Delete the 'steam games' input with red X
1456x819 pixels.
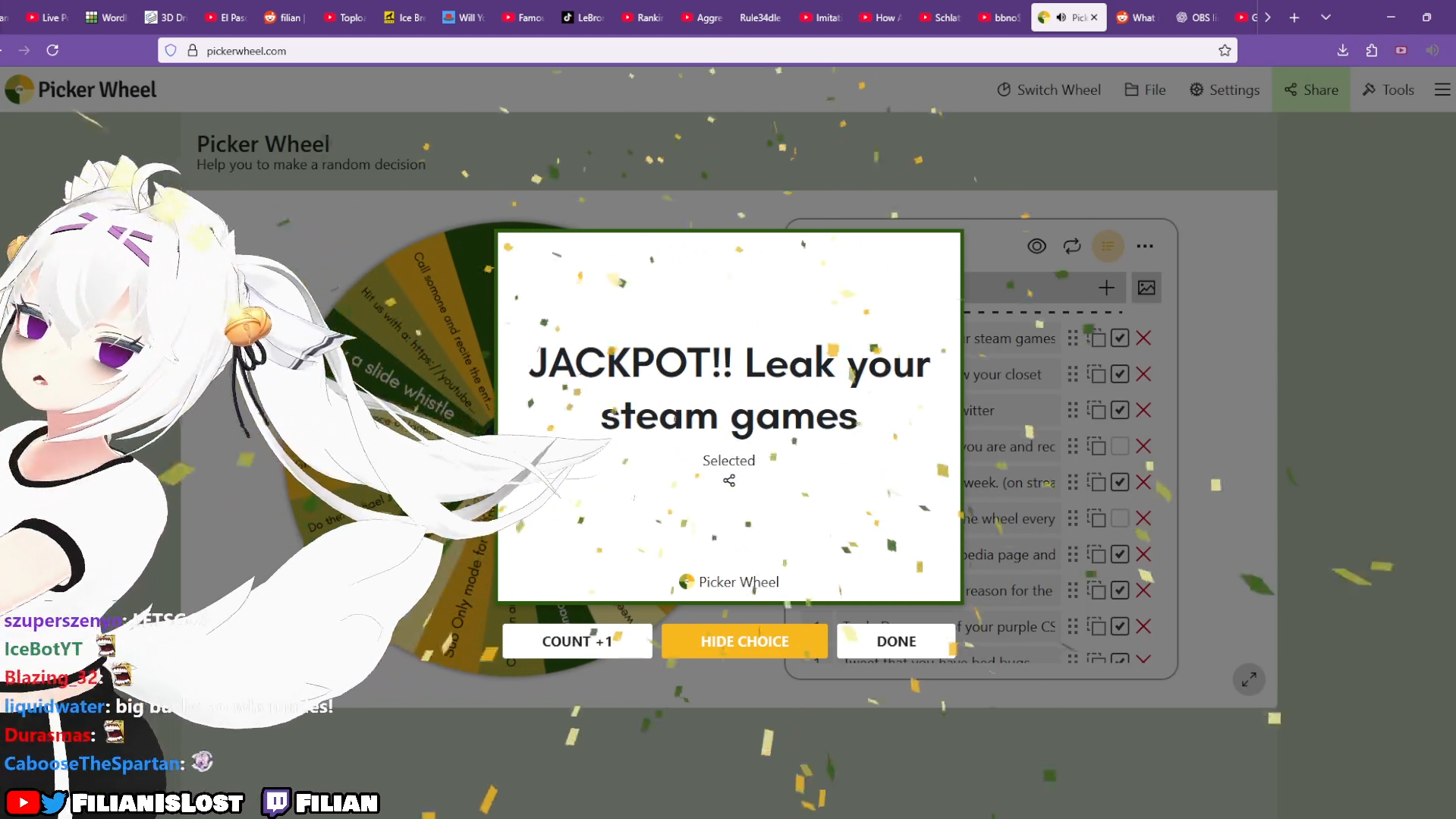coord(1143,339)
